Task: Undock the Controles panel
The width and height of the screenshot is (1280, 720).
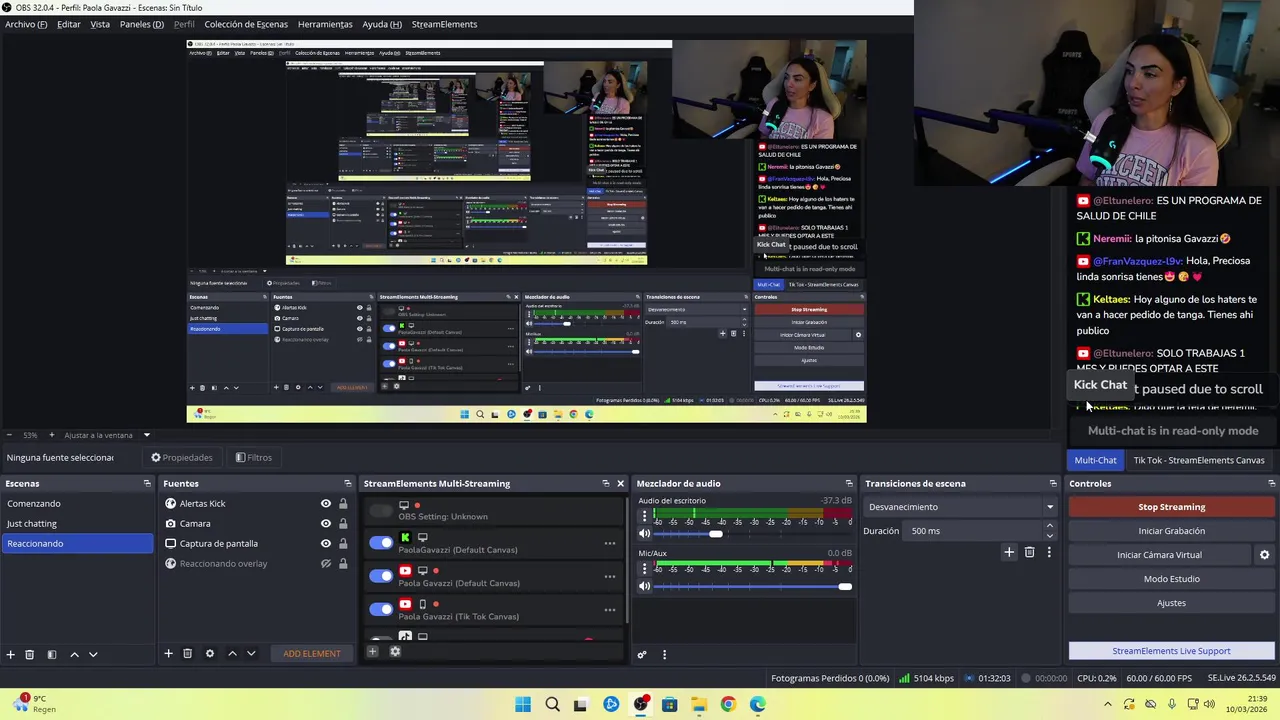Action: point(1271,483)
